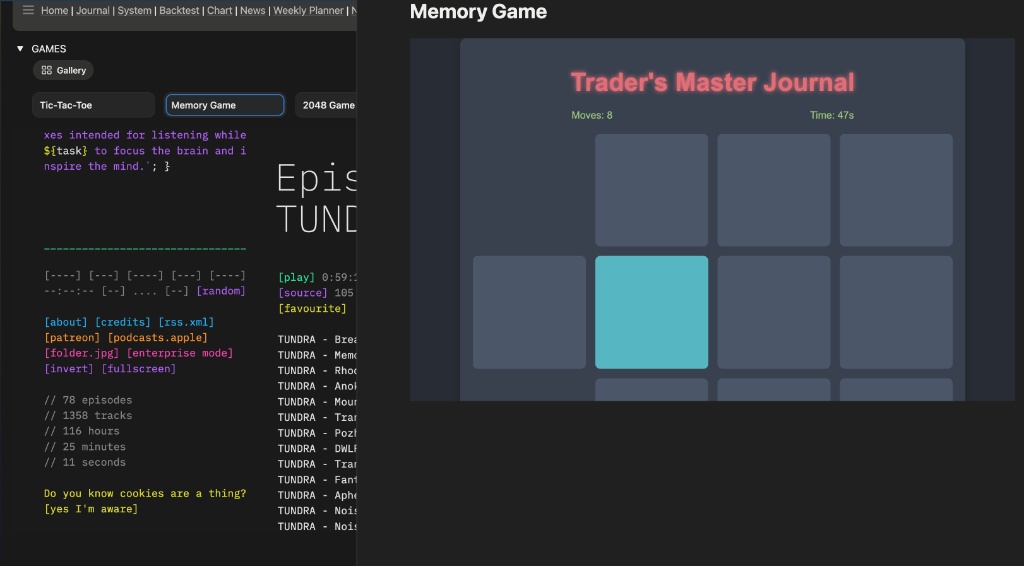Image resolution: width=1024 pixels, height=566 pixels.
Task: Open Weekly Planner in top bar
Action: pos(308,10)
